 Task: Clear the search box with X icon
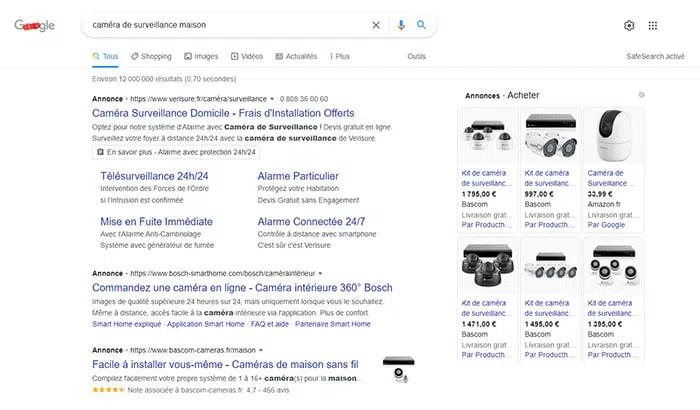tap(376, 25)
